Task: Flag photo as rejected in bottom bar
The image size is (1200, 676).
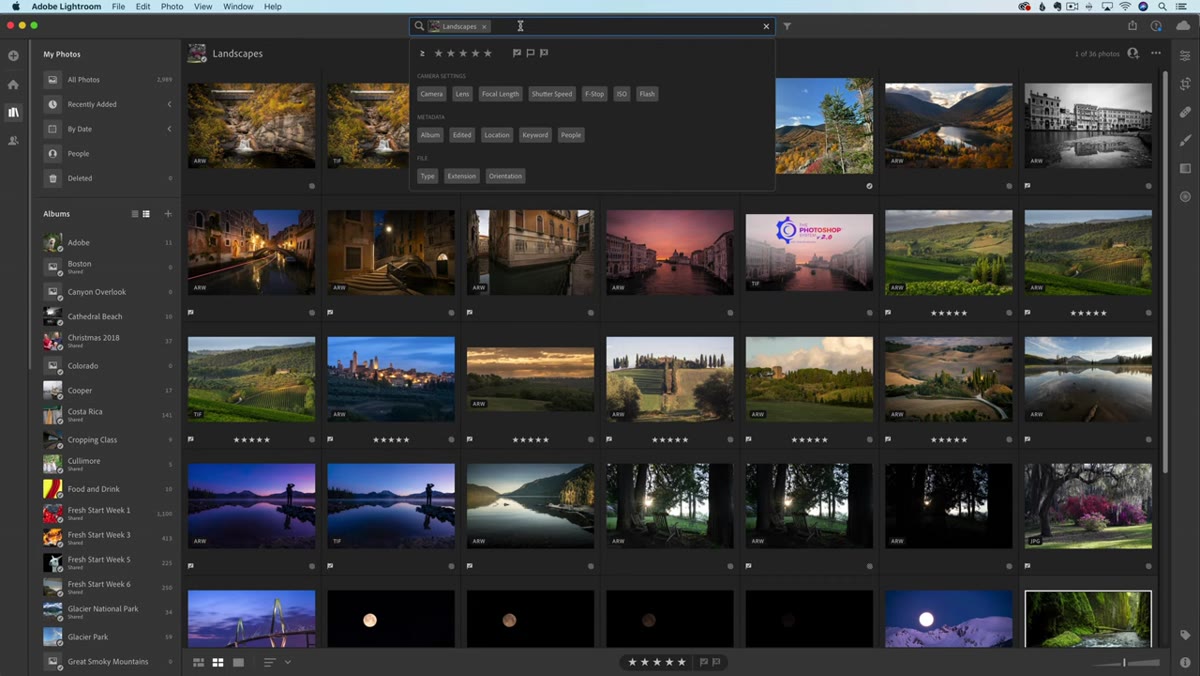Action: tap(716, 662)
